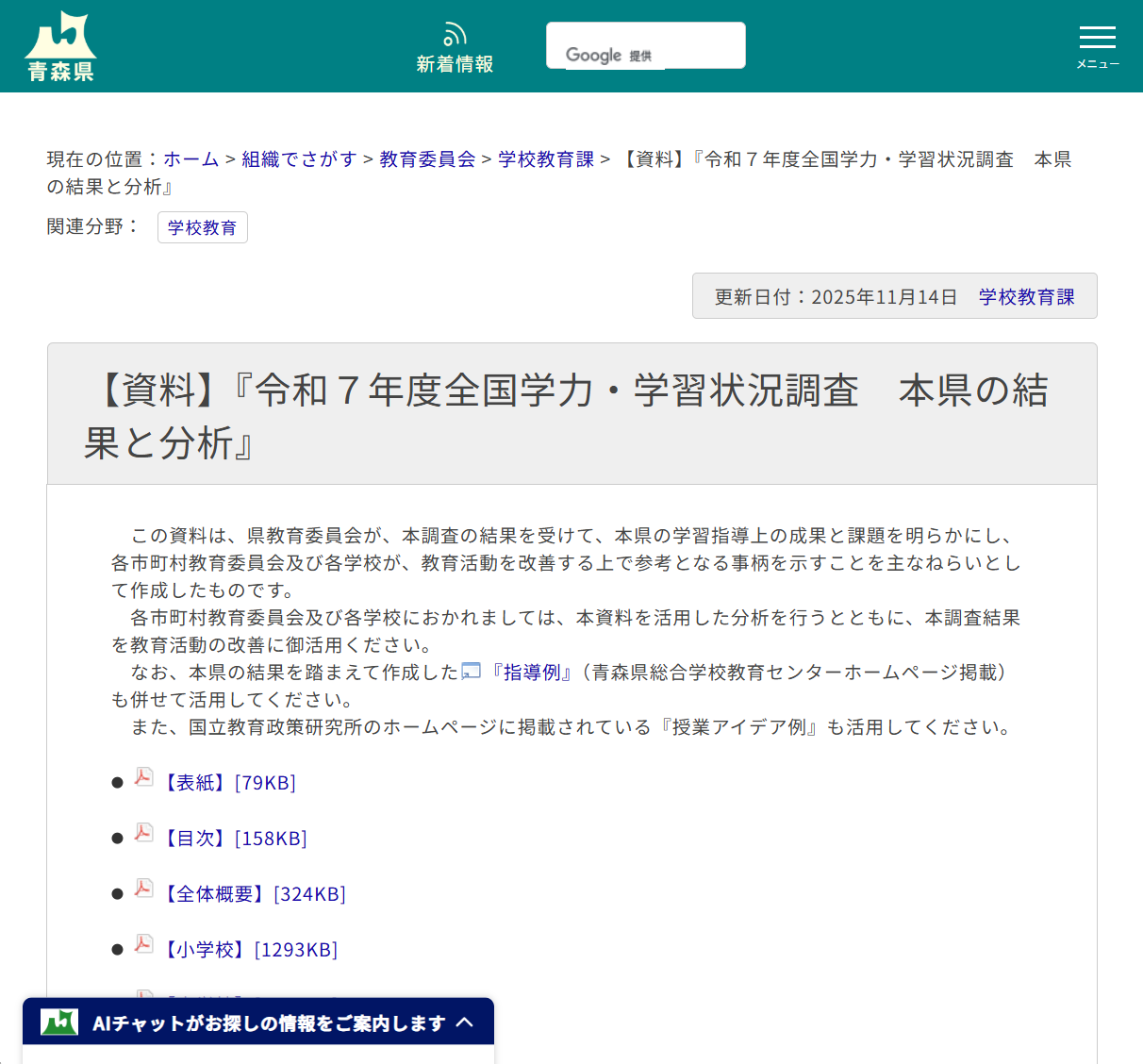
Task: Collapse the AI chat banner with the chevron
Action: [x=466, y=1022]
